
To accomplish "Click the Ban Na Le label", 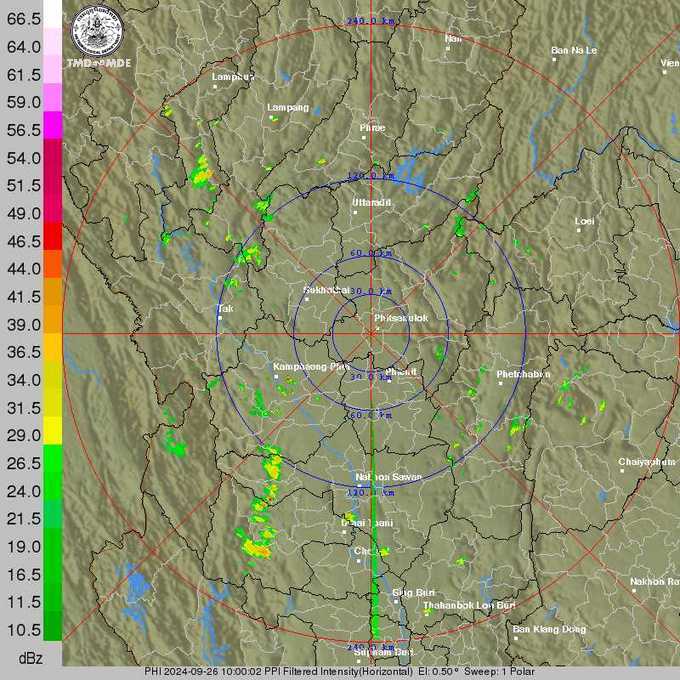I will tap(574, 50).
